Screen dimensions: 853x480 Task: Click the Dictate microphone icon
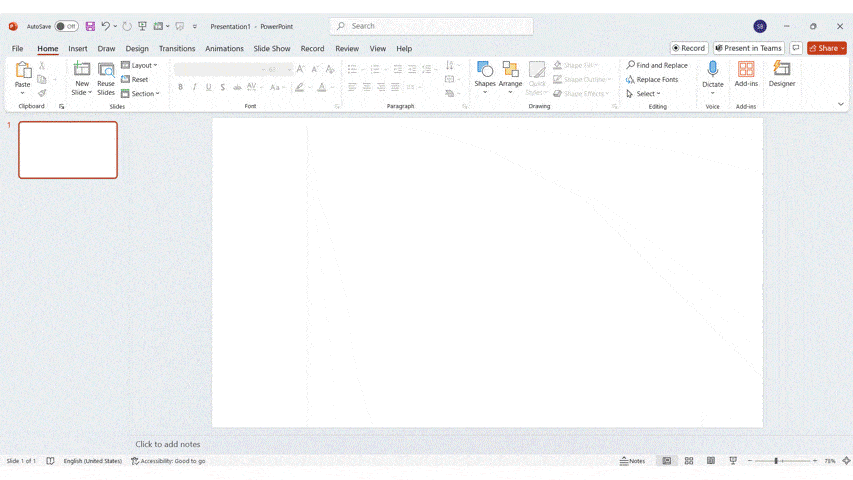713,69
